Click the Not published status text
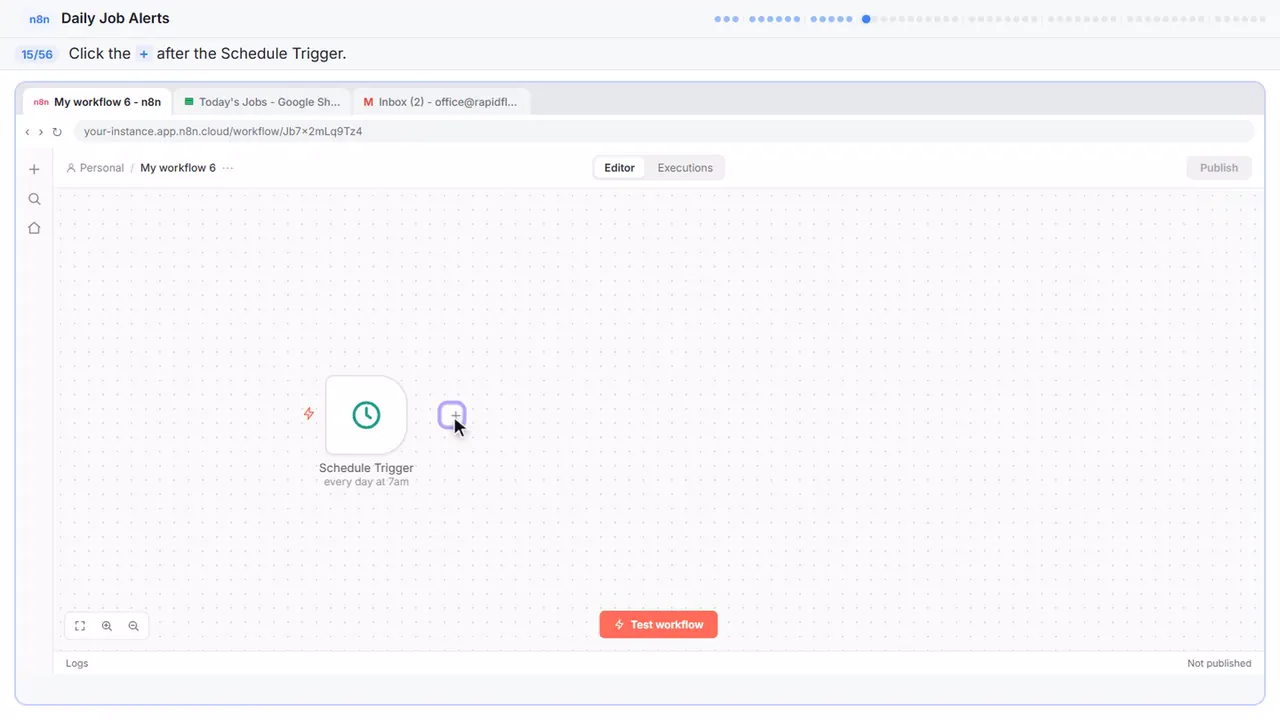1280x720 pixels. tap(1219, 663)
